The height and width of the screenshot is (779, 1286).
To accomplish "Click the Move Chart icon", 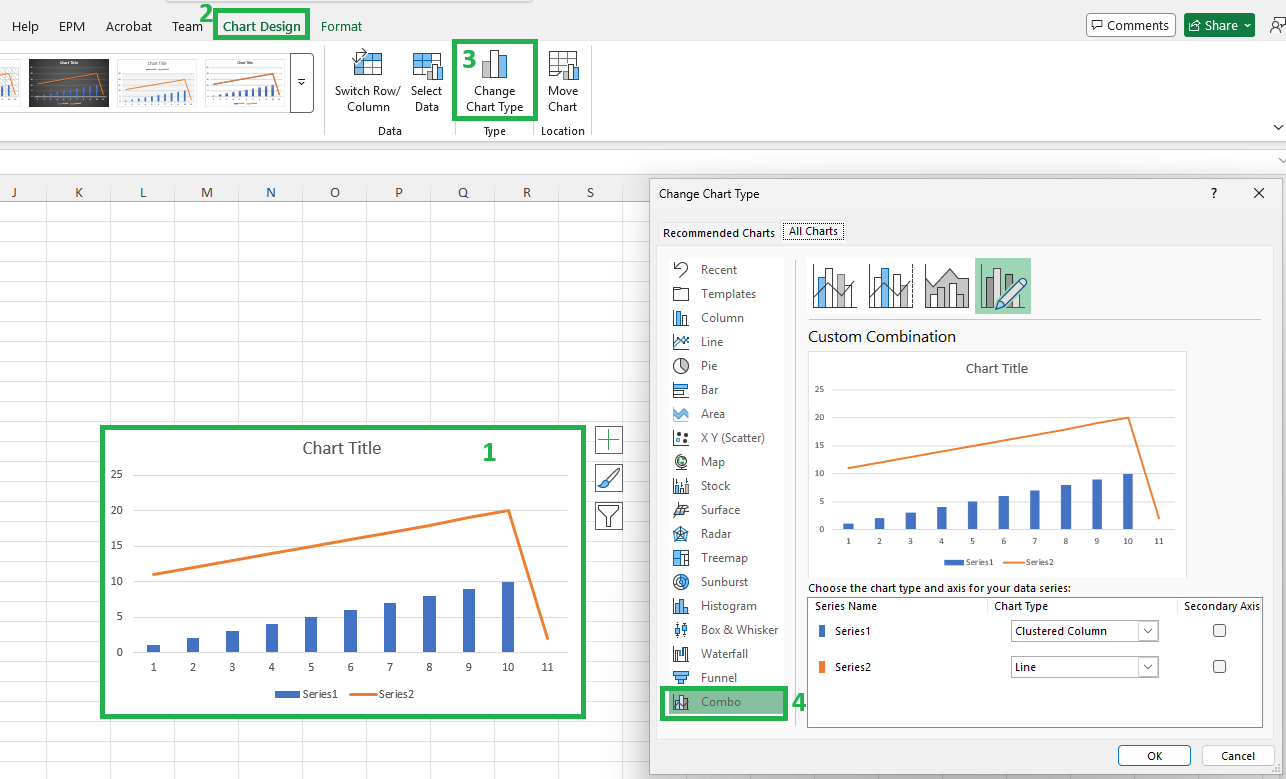I will click(563, 64).
